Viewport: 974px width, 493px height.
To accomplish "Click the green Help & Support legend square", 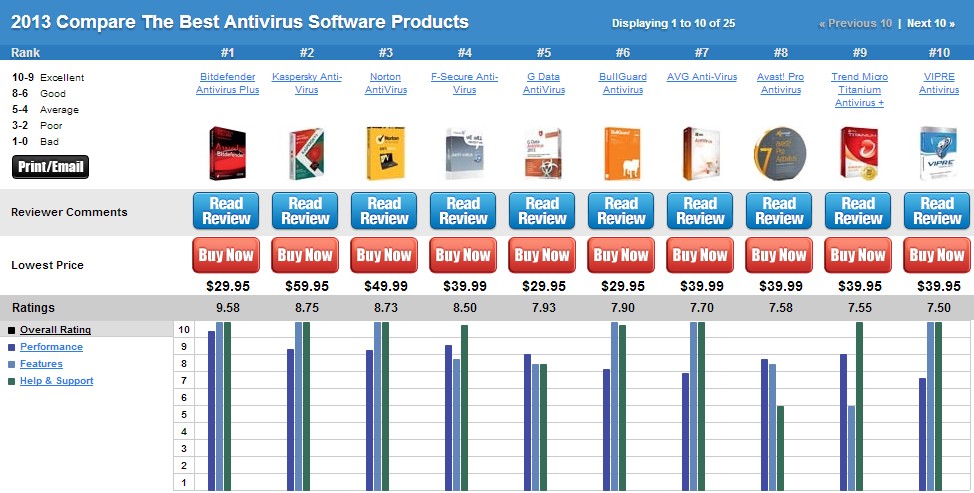I will coord(11,382).
